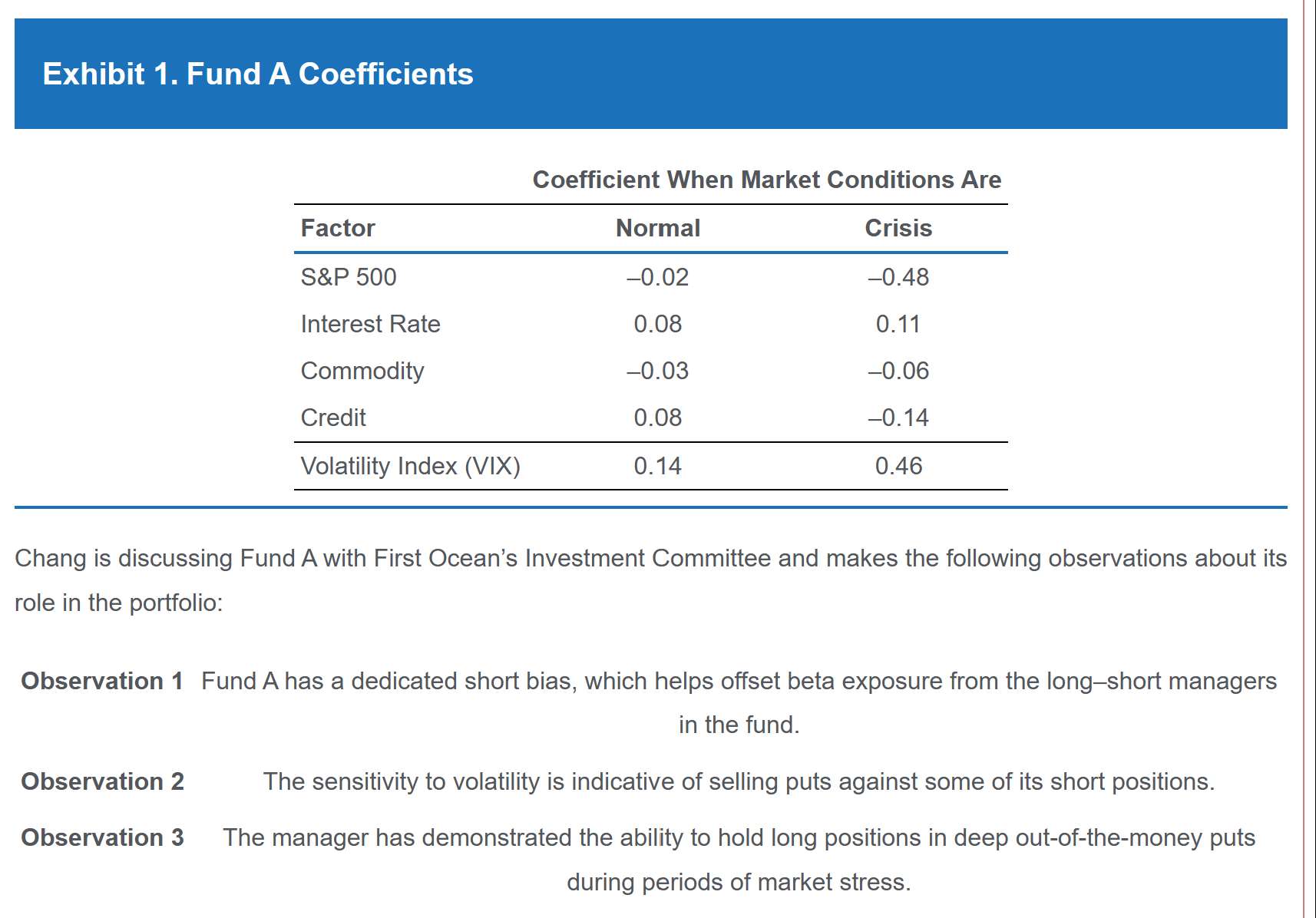Click the Crisis column header
Viewport: 1316px width, 918px height.
(x=898, y=228)
